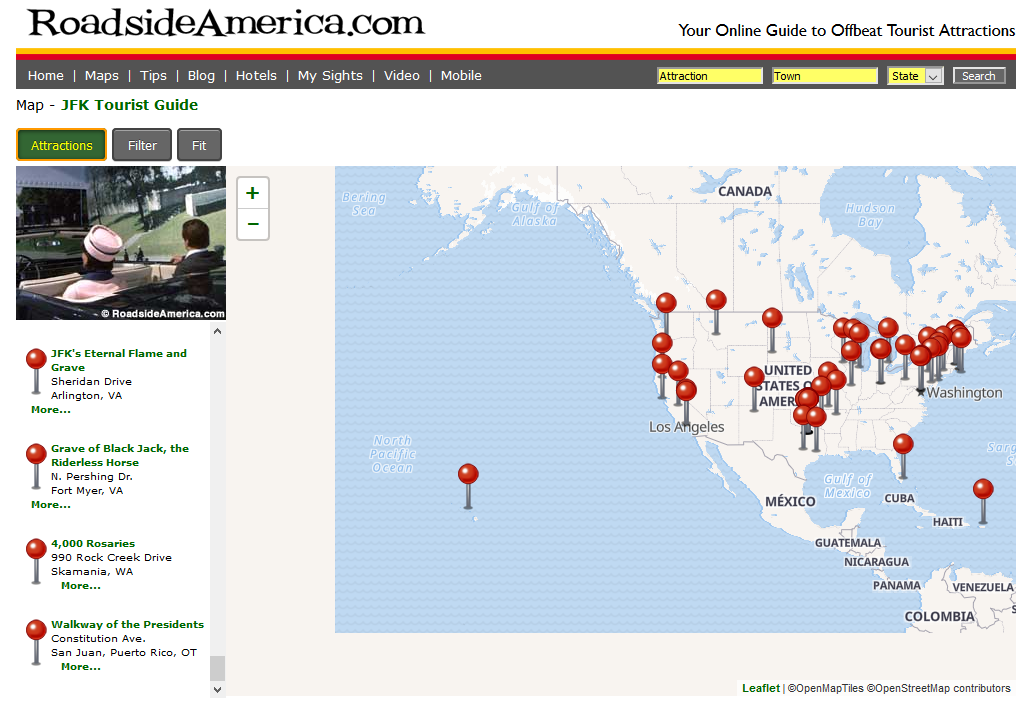
Task: Open the Filter options
Action: click(142, 145)
